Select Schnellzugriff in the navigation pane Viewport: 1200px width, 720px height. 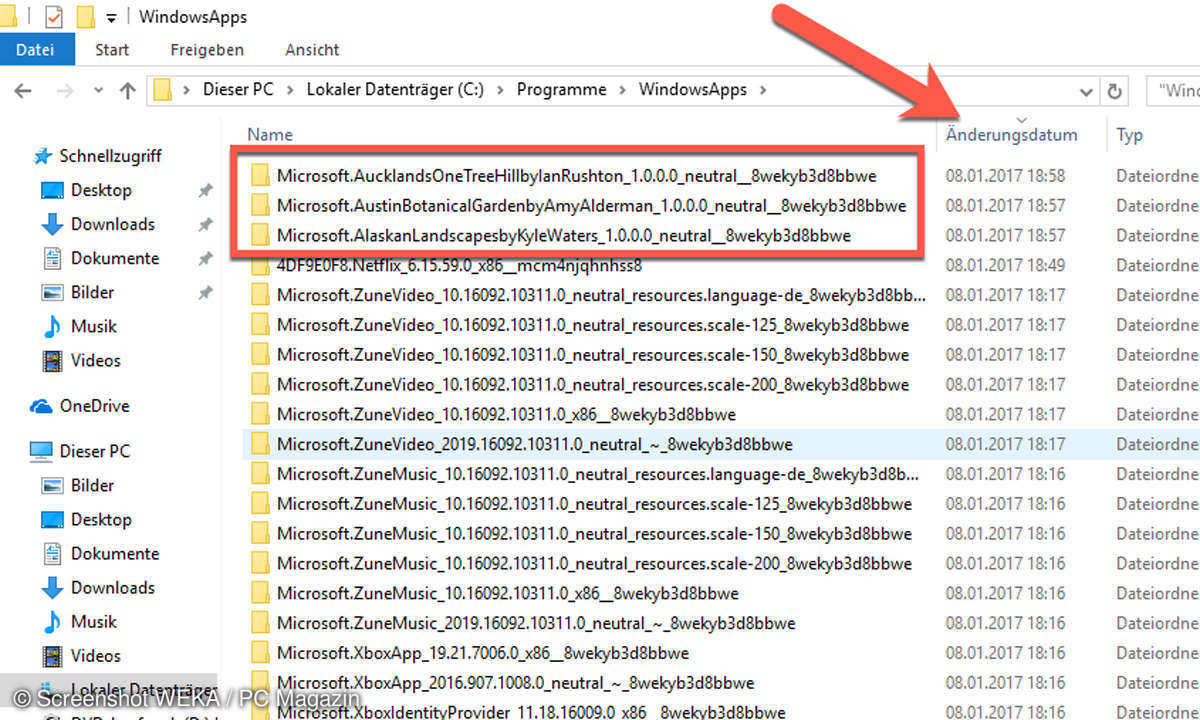[x=110, y=156]
